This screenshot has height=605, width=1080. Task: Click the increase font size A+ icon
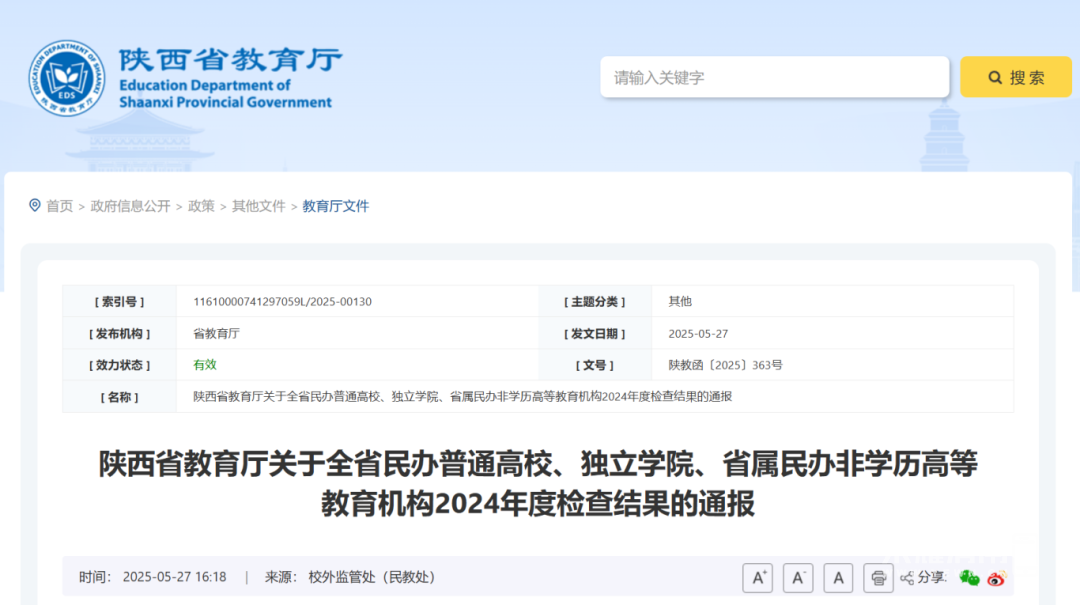tap(758, 577)
